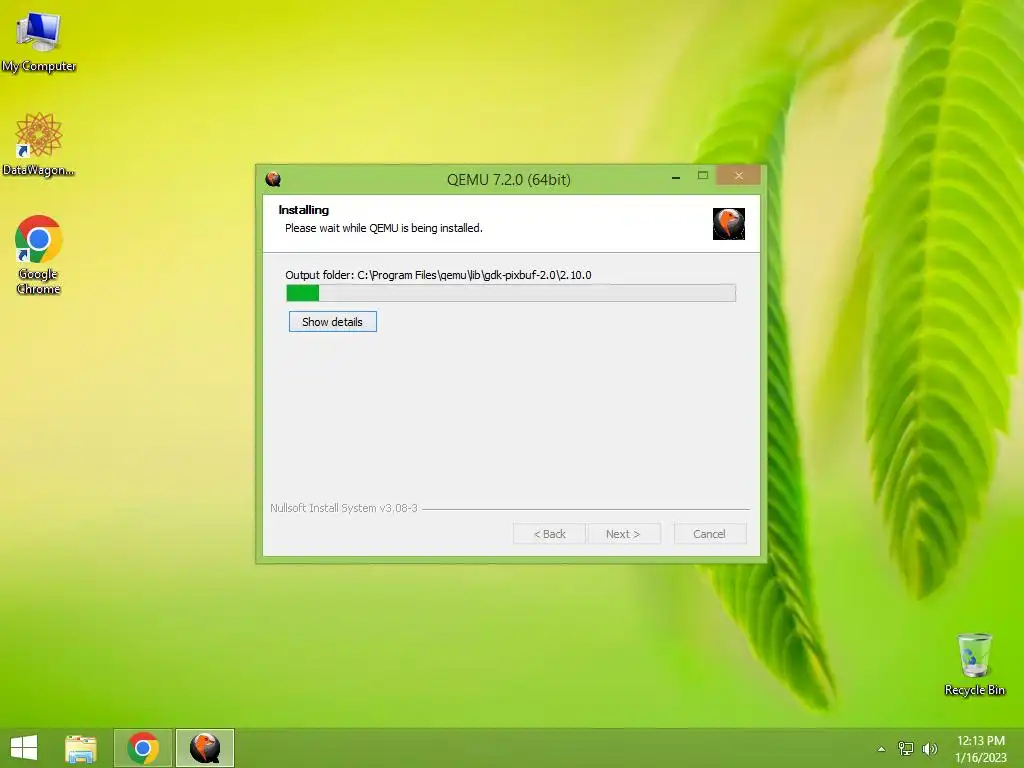This screenshot has width=1024, height=768.
Task: Click the QEMU icon in title bar
Action: (x=273, y=179)
